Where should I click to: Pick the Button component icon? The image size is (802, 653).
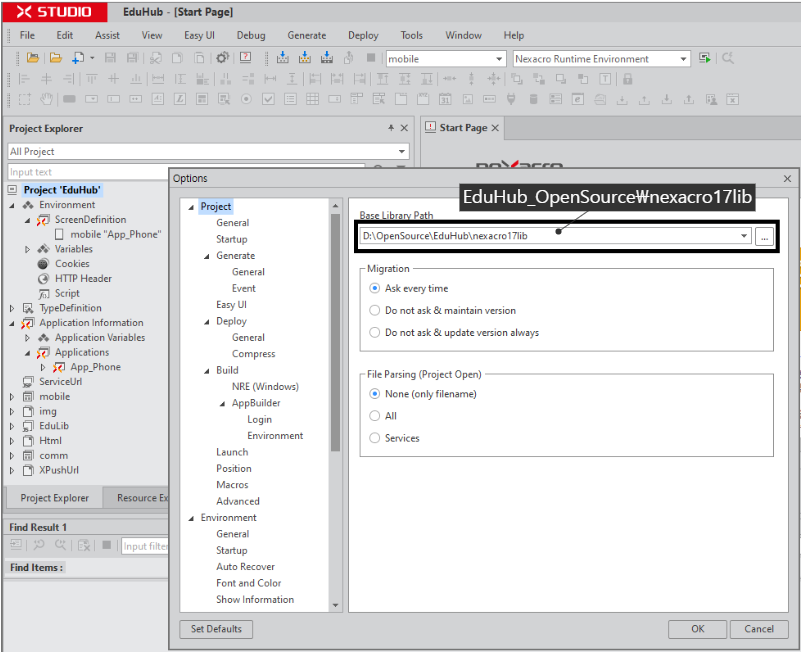tap(70, 99)
